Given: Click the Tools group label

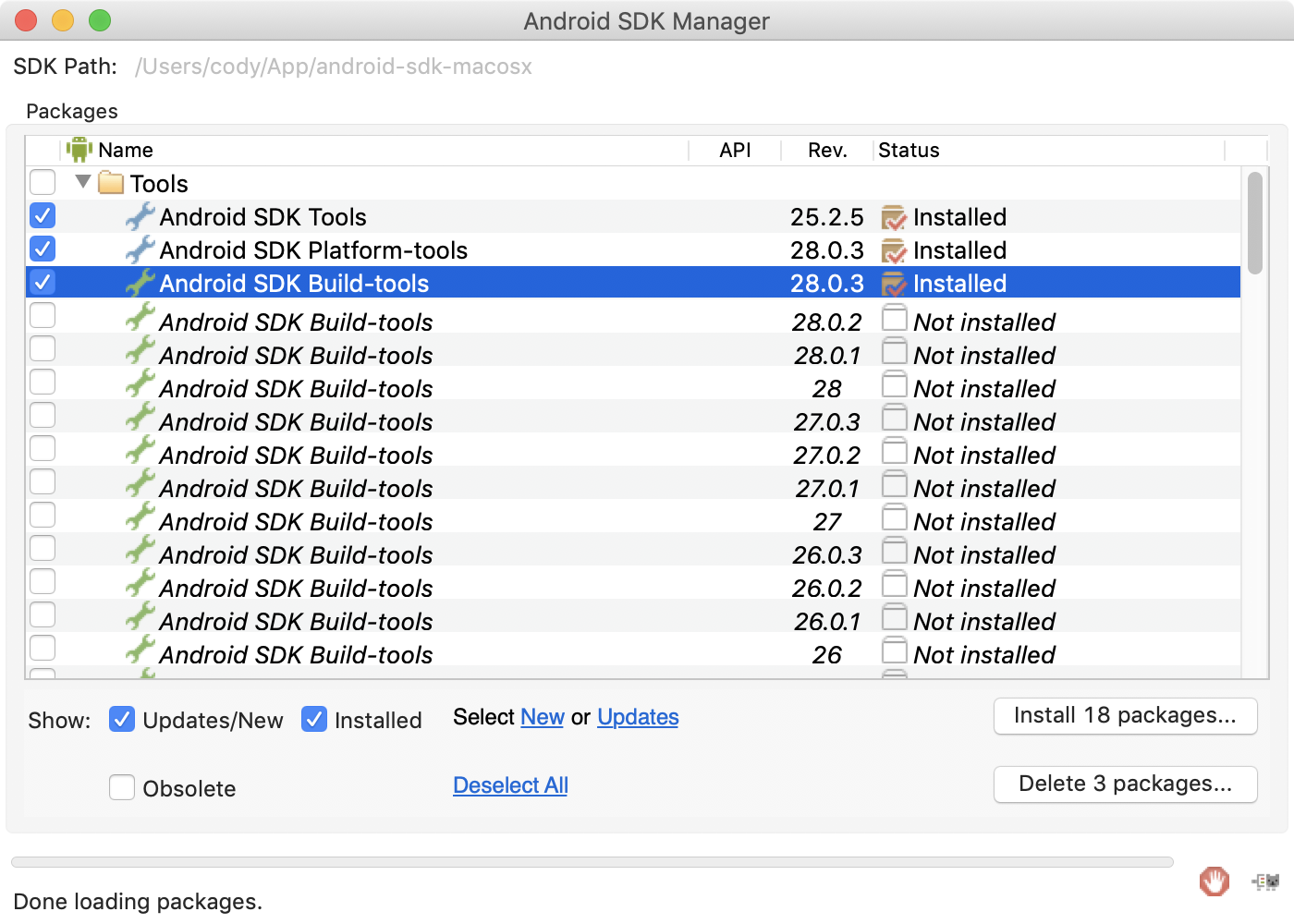Looking at the screenshot, I should click(x=159, y=184).
